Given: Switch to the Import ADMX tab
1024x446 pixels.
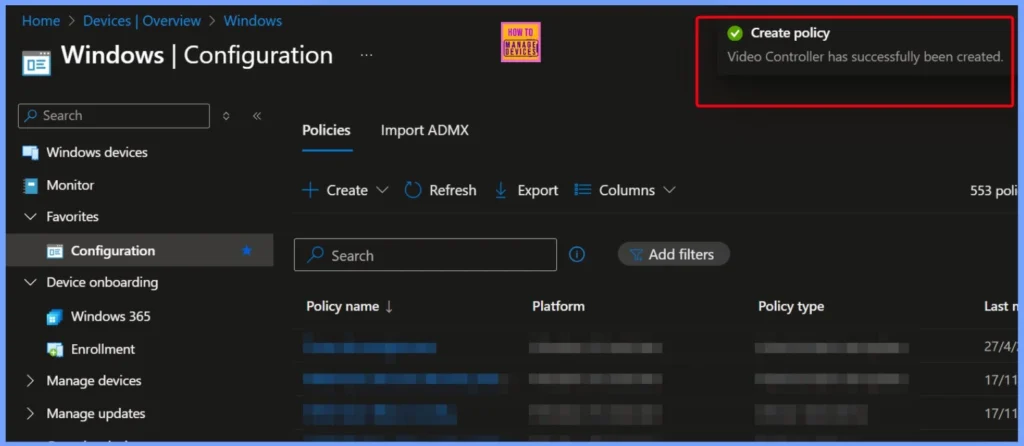Looking at the screenshot, I should coord(424,130).
